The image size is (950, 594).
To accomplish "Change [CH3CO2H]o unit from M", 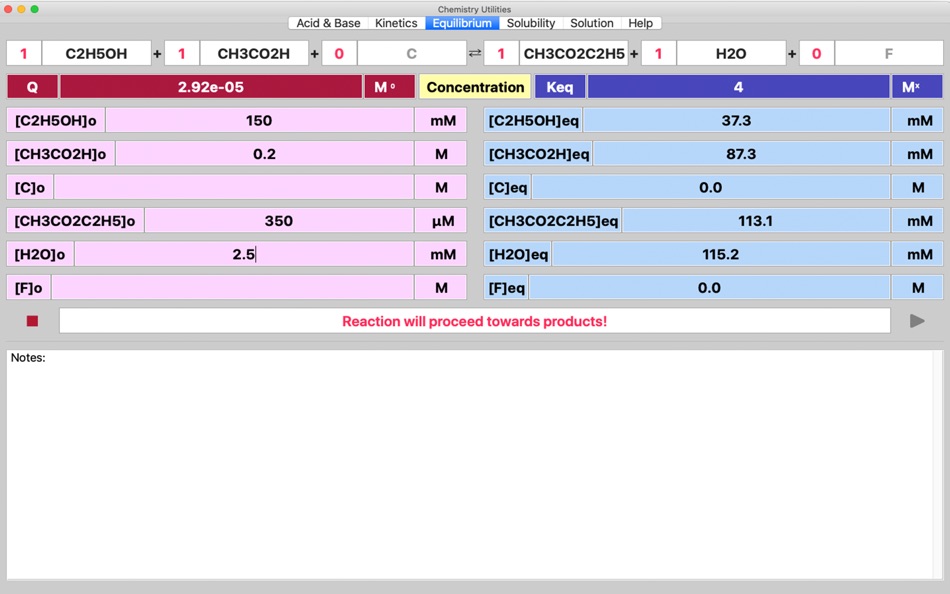I will [441, 154].
